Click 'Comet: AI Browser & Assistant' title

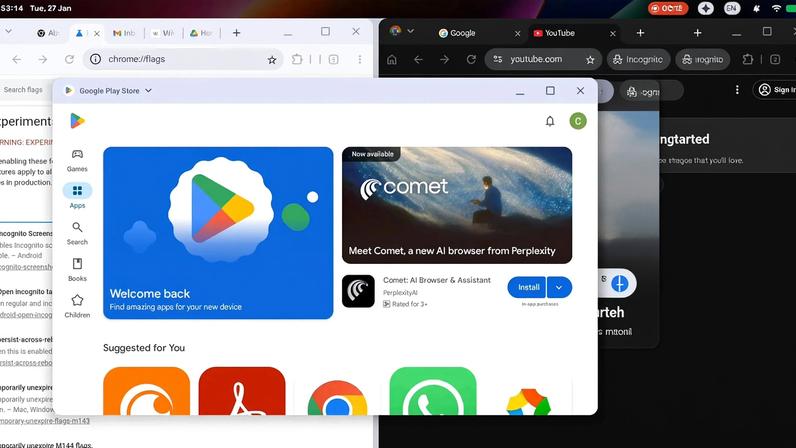pos(437,280)
